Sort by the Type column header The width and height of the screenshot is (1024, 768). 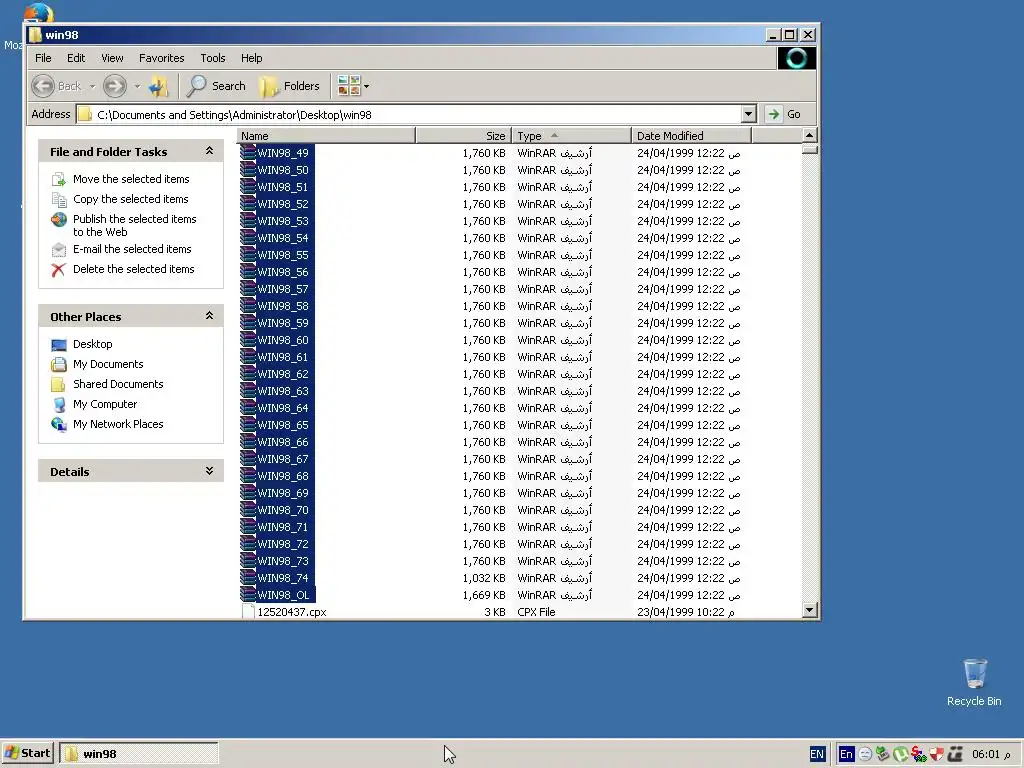point(571,136)
